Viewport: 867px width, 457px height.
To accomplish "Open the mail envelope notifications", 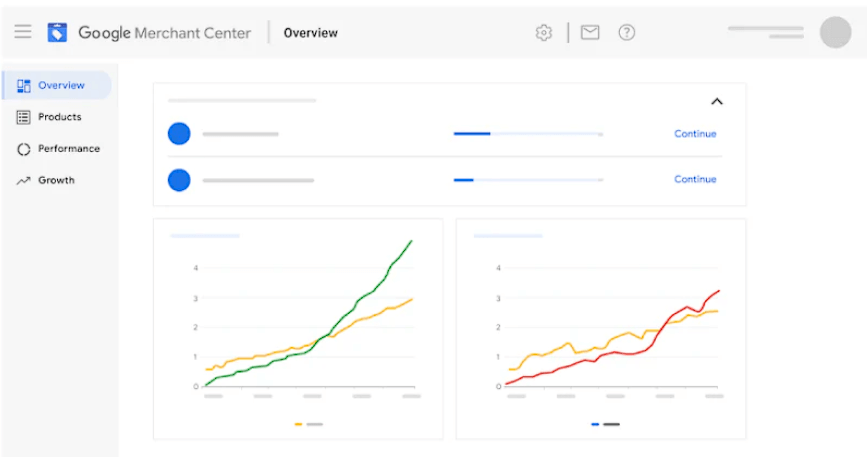I will [x=590, y=33].
